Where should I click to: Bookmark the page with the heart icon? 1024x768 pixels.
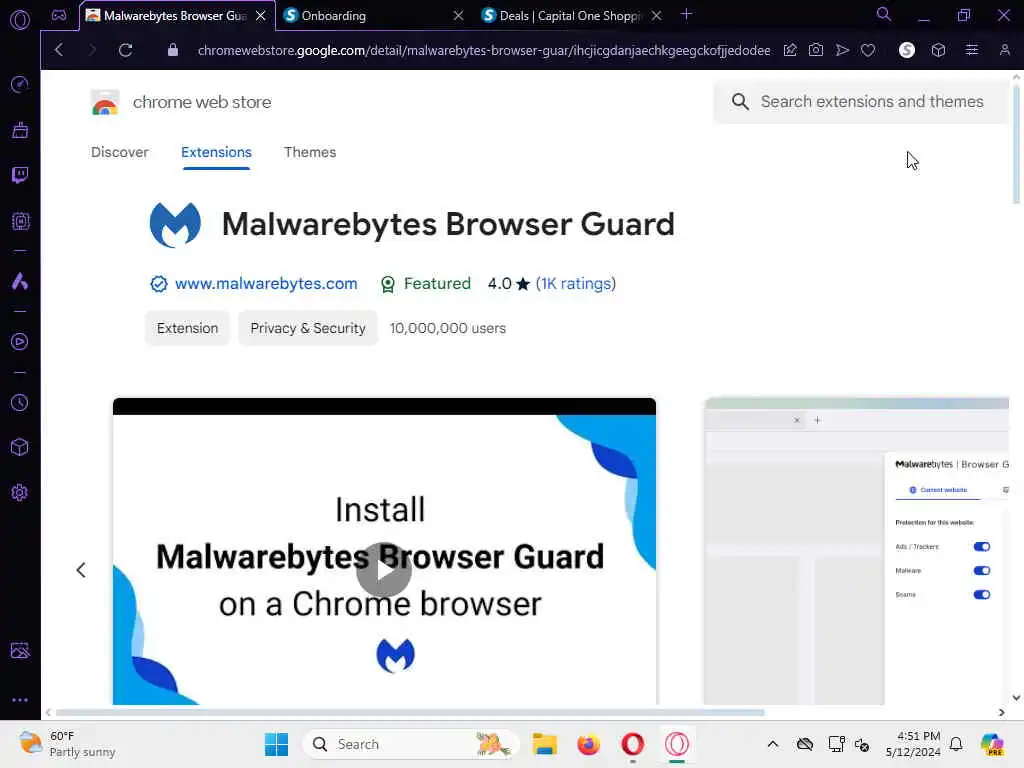pyautogui.click(x=868, y=50)
